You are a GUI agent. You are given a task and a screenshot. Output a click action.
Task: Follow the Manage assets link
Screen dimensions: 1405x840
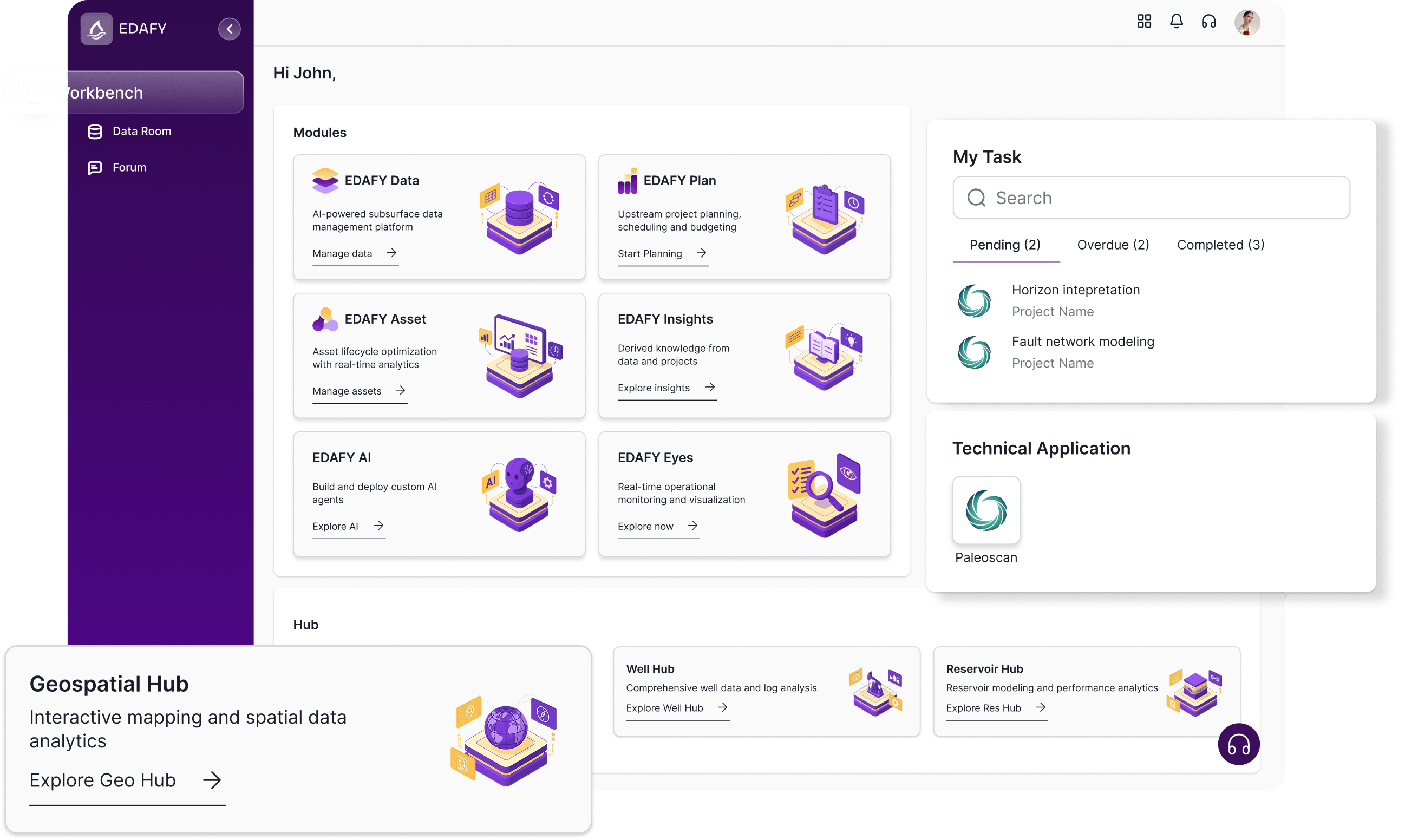coord(360,391)
